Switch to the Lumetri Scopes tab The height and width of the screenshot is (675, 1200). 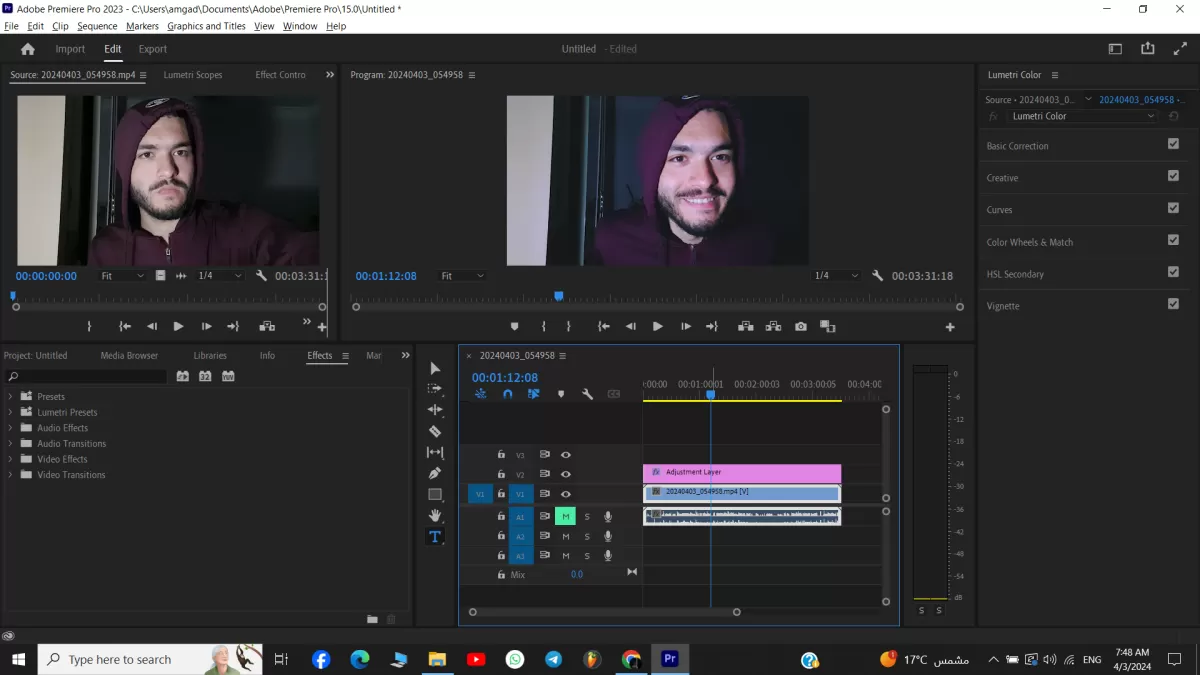coord(193,75)
